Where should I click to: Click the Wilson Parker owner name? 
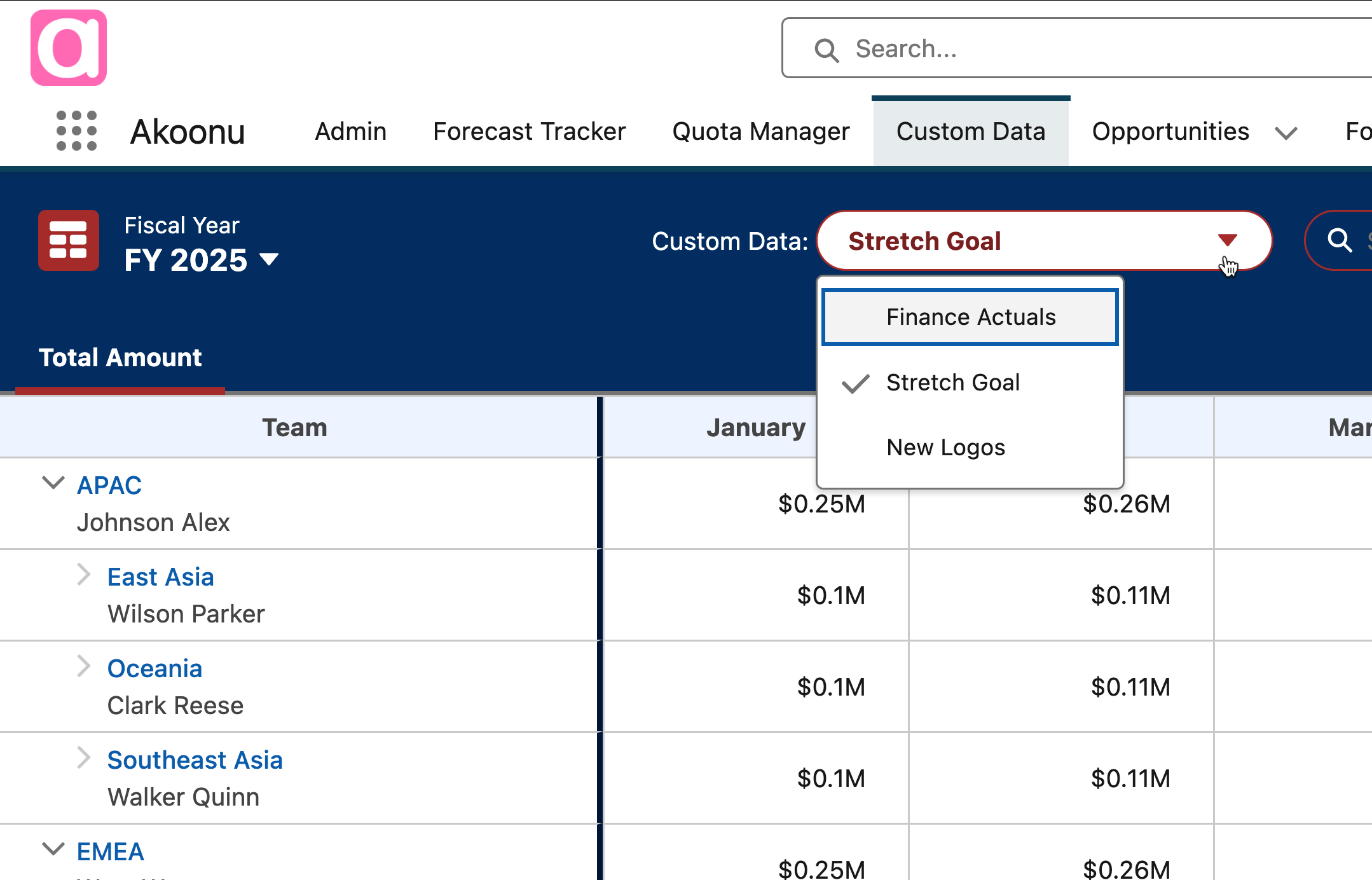tap(186, 614)
